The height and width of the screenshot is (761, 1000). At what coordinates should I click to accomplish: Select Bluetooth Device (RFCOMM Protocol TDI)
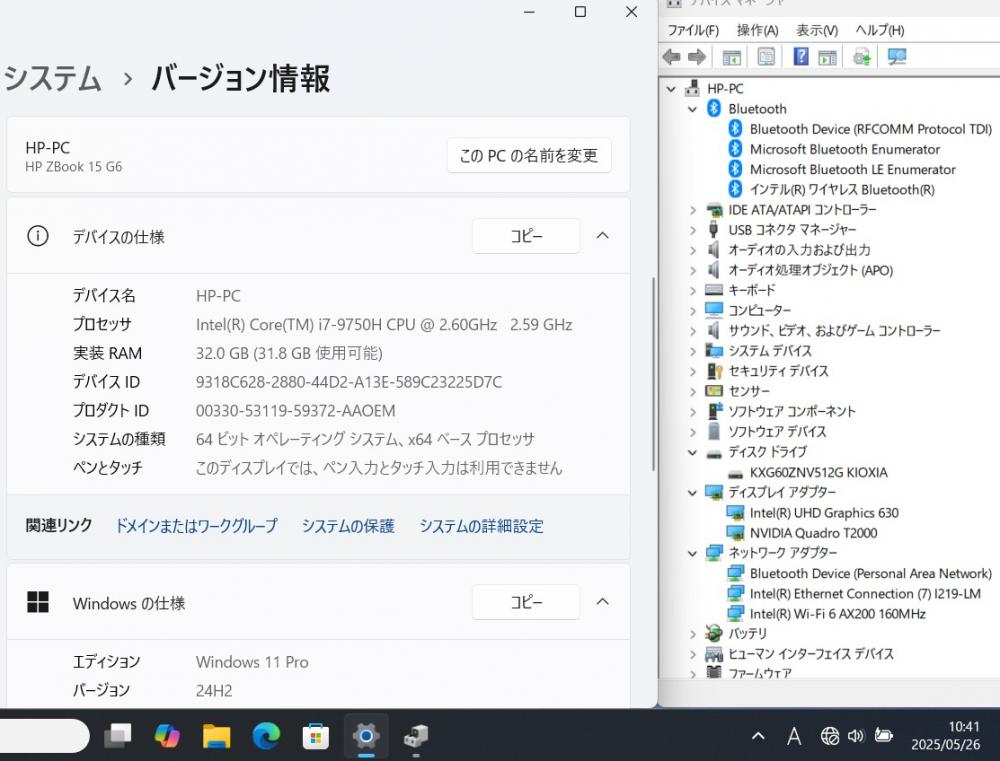tap(871, 129)
